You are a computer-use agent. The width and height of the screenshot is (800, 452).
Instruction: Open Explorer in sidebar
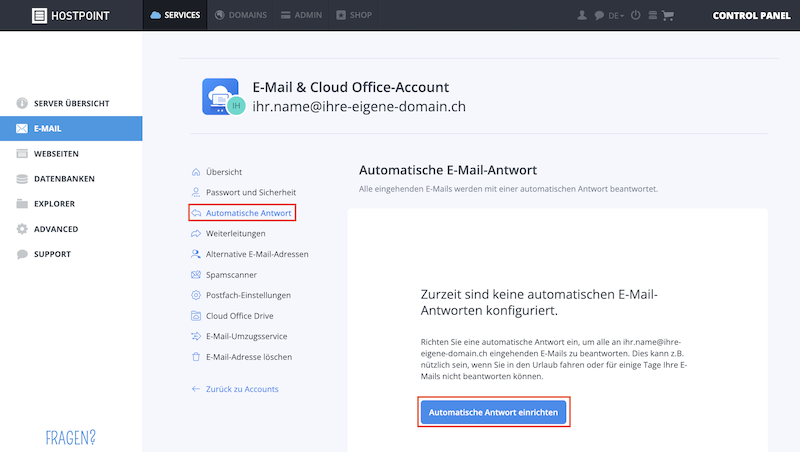71,204
